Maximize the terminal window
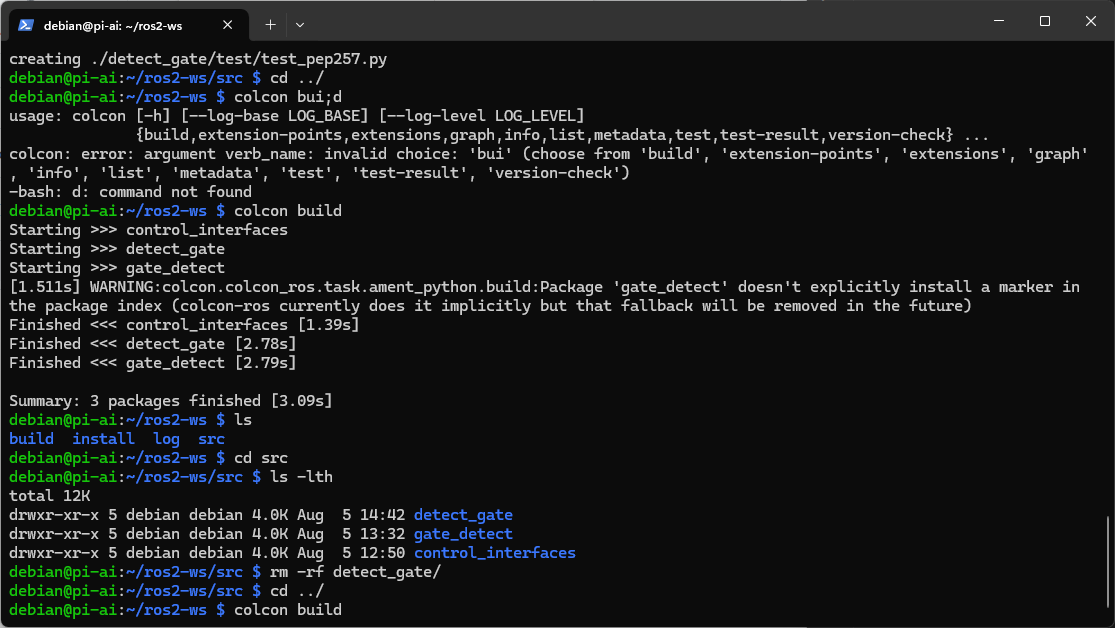Screen dimensions: 1115x628 [x=1044, y=21]
